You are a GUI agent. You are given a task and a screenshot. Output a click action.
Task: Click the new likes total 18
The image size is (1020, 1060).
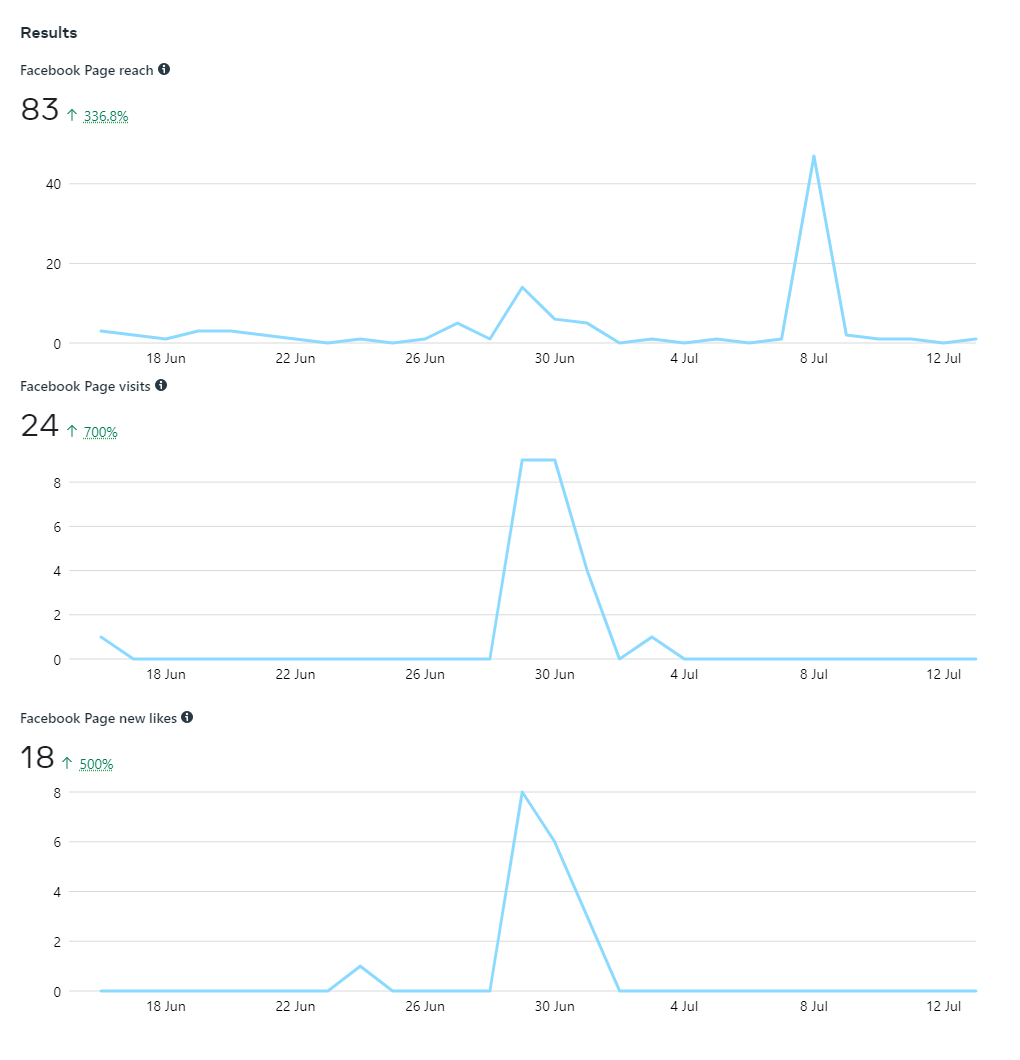(x=37, y=758)
